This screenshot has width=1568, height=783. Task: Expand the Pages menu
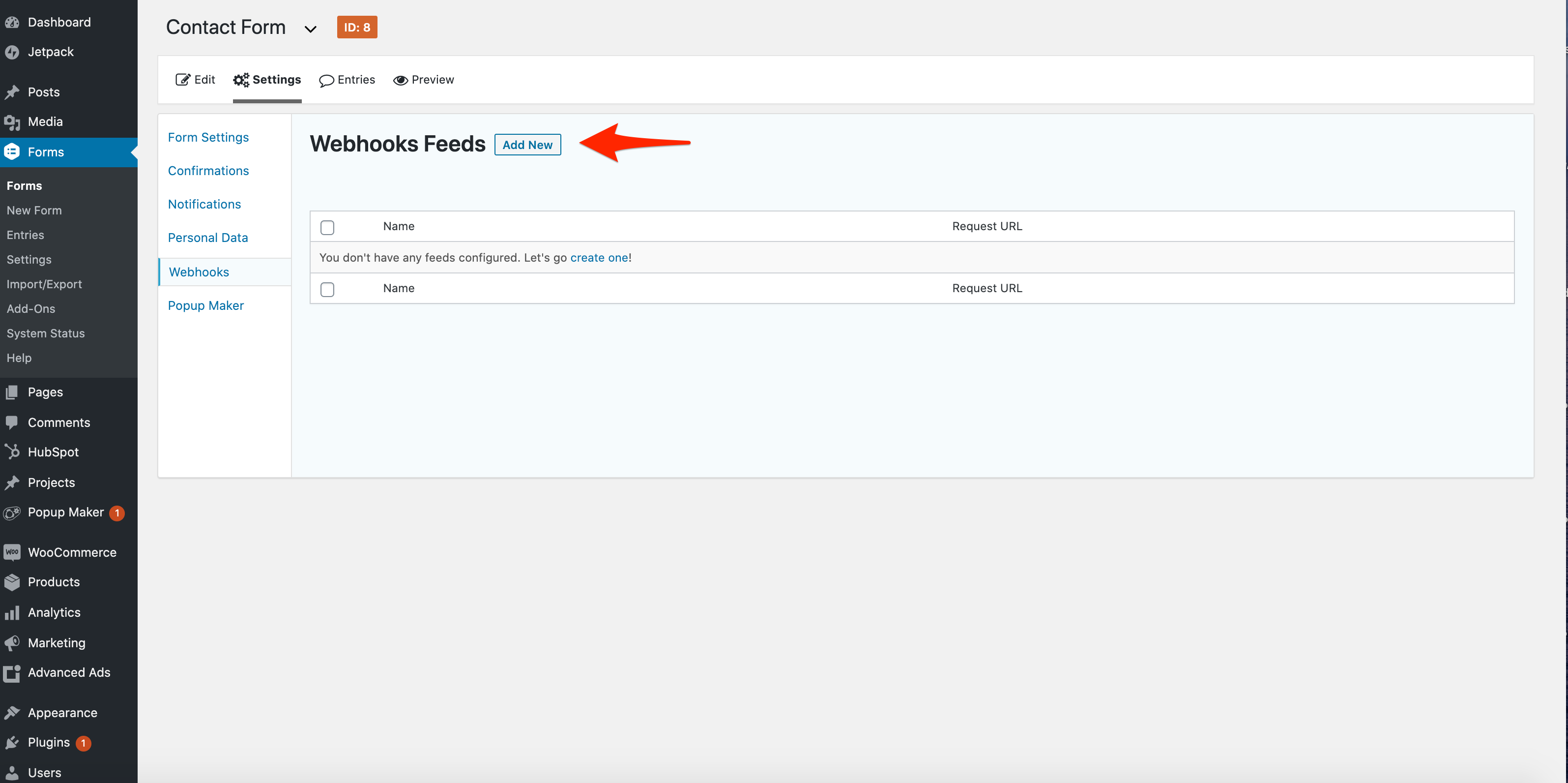pos(44,391)
